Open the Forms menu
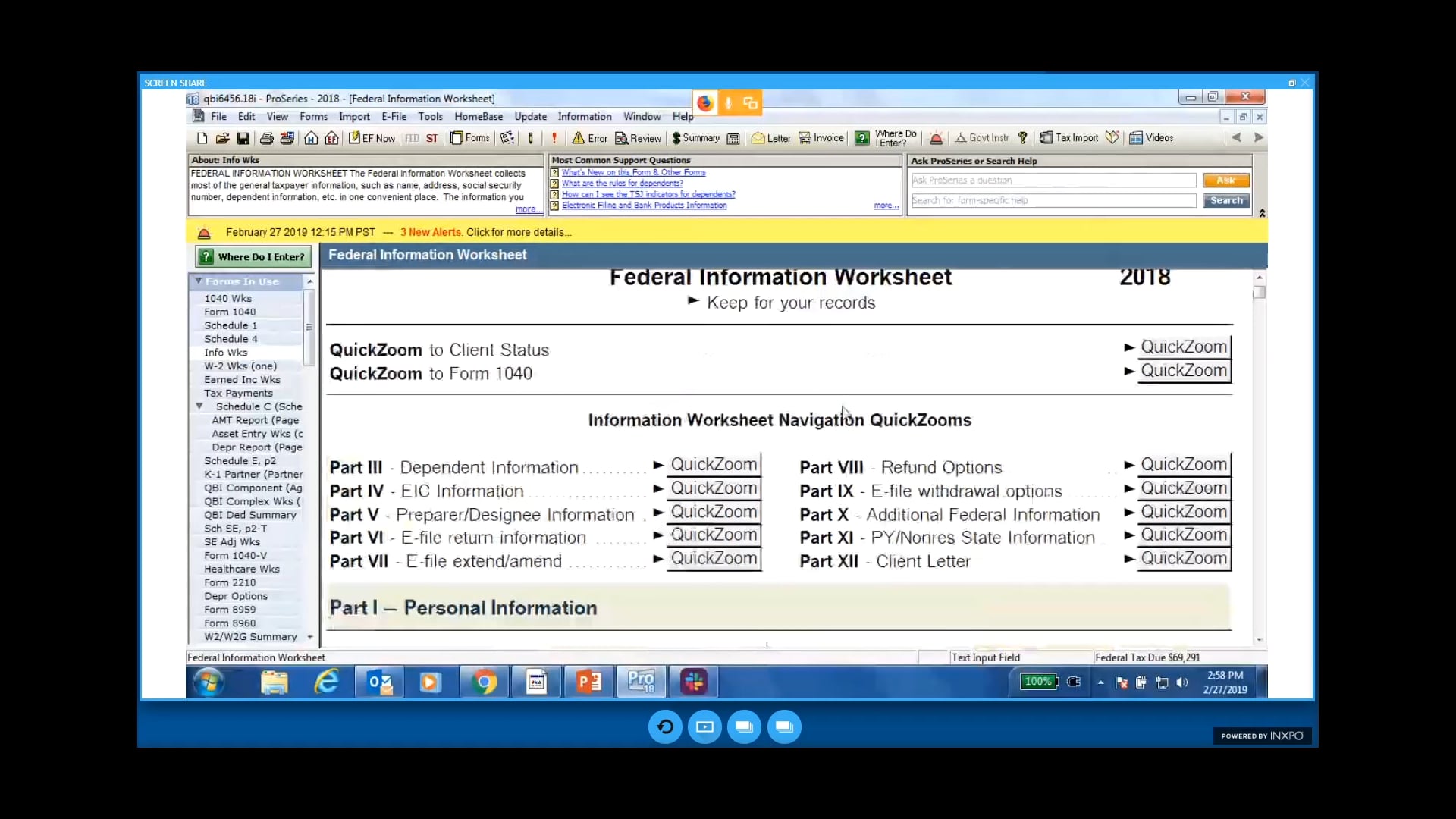 pos(313,117)
